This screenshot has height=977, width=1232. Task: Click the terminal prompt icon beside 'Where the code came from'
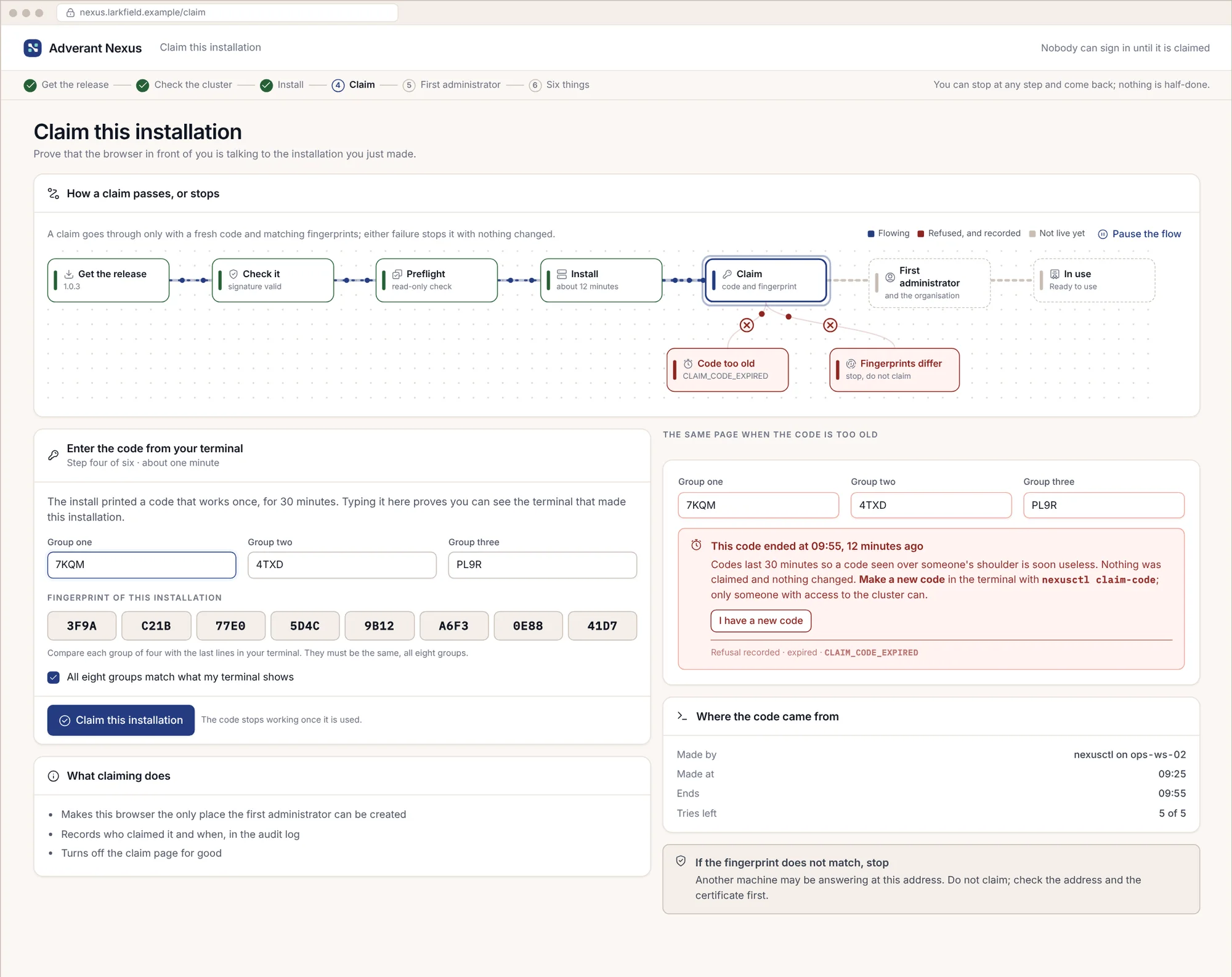point(682,716)
